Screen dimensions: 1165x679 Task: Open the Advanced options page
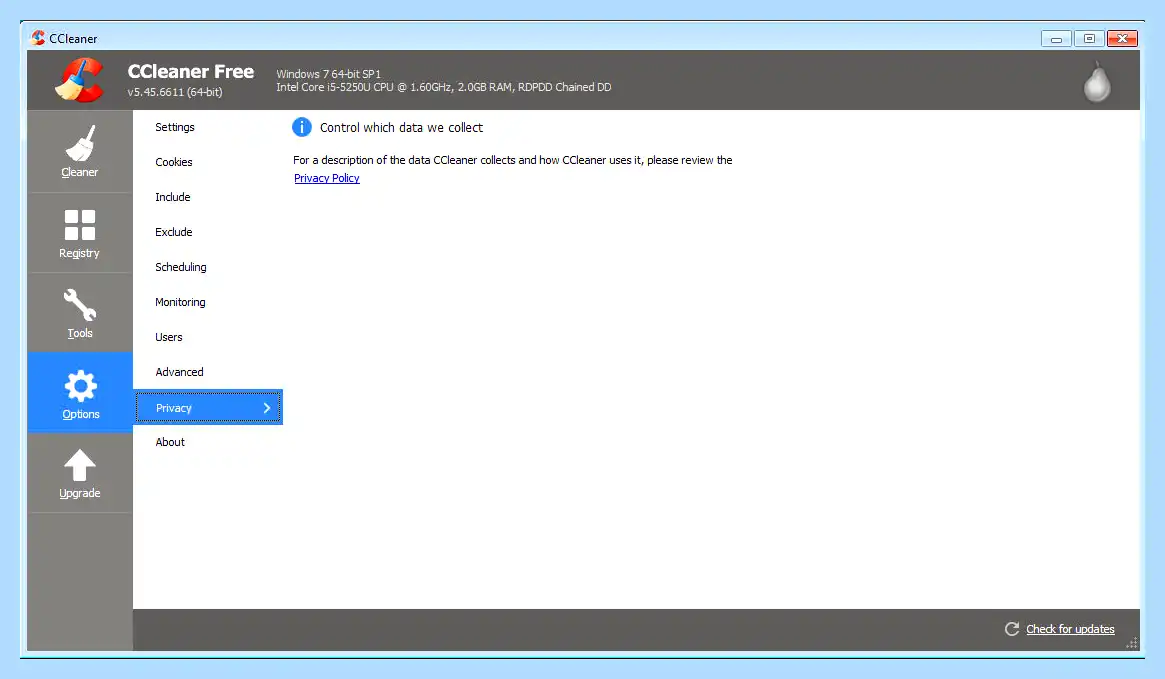[x=179, y=372]
